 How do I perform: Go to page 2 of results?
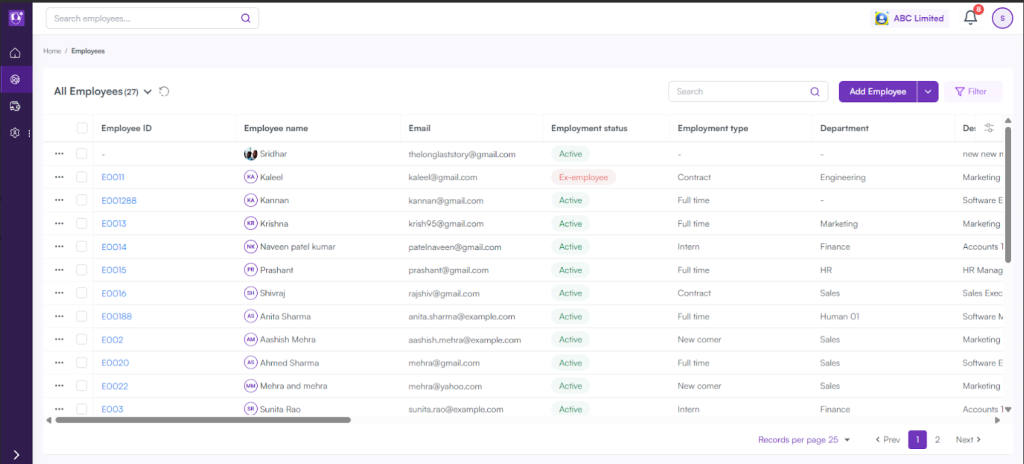pyautogui.click(x=937, y=439)
